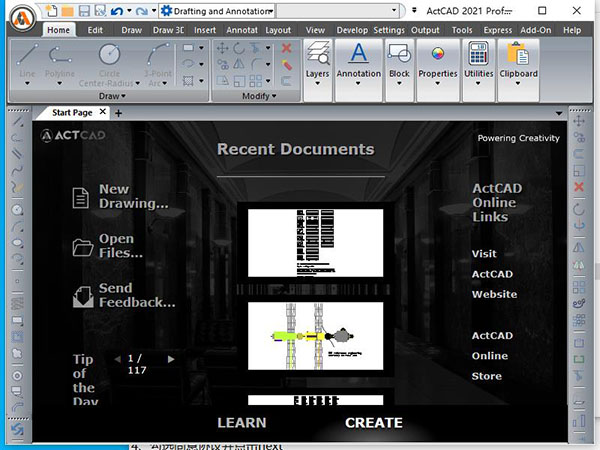This screenshot has height=450, width=600.
Task: Select the Circle Center-Radius tool
Action: pos(109,64)
